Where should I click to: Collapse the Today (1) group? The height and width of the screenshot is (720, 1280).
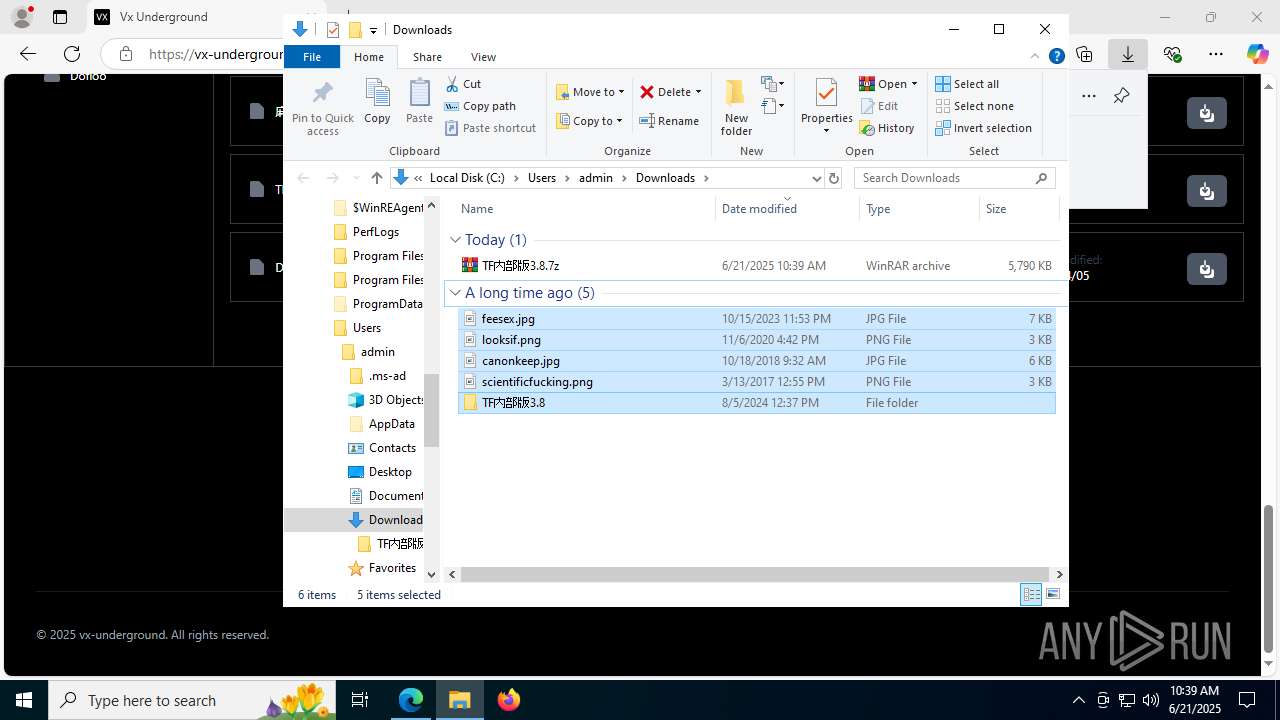tap(455, 240)
